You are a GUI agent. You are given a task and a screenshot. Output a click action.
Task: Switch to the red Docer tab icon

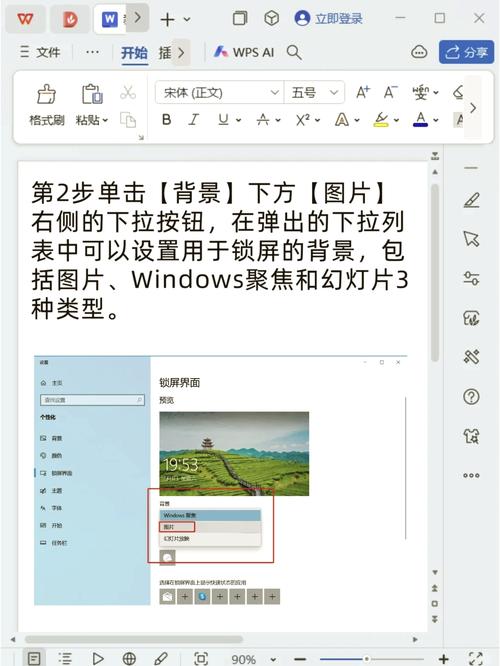pyautogui.click(x=70, y=20)
